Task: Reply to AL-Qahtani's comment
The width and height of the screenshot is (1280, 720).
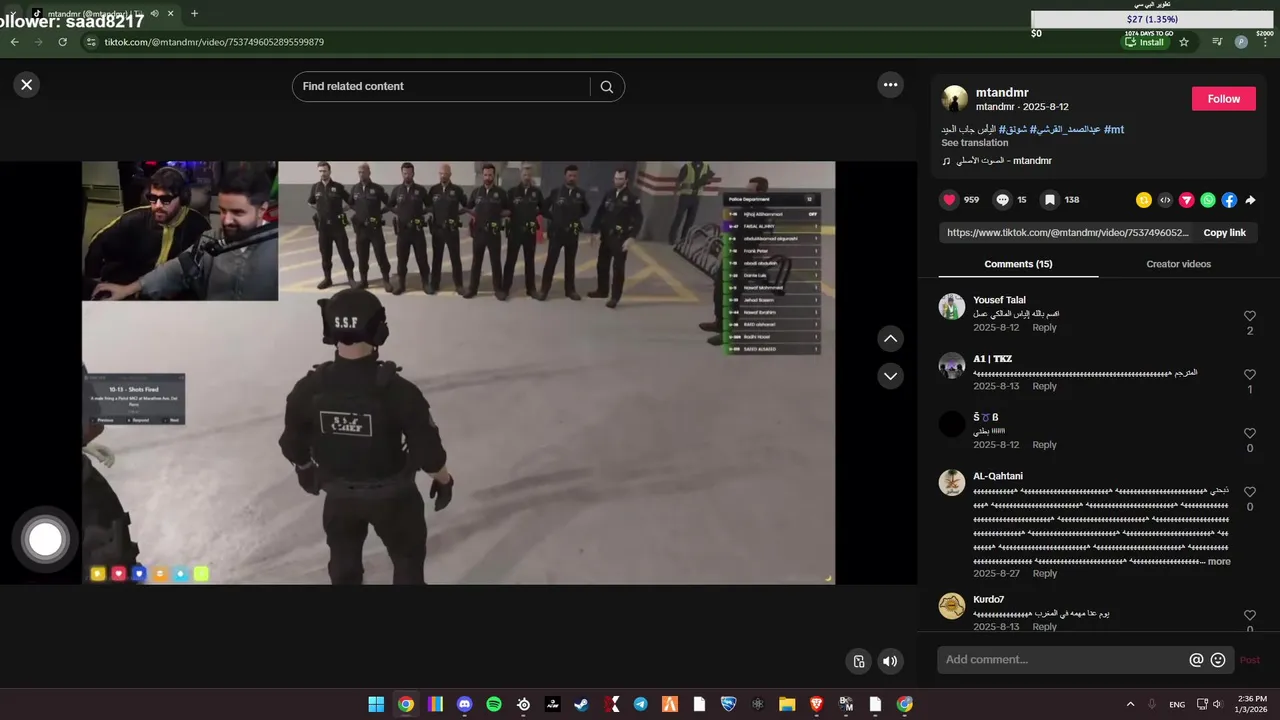Action: click(1044, 573)
